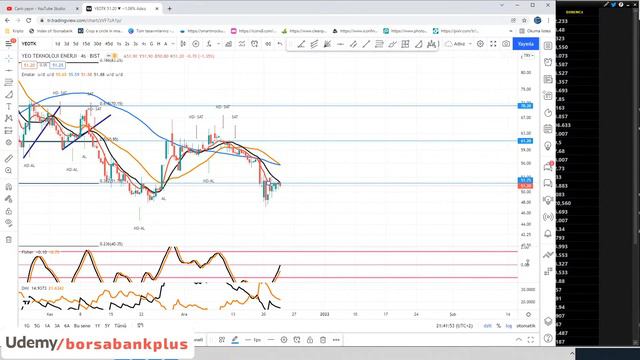This screenshot has height=360, width=640.
Task: Open the calendar icon in right sidebar
Action: click(548, 129)
